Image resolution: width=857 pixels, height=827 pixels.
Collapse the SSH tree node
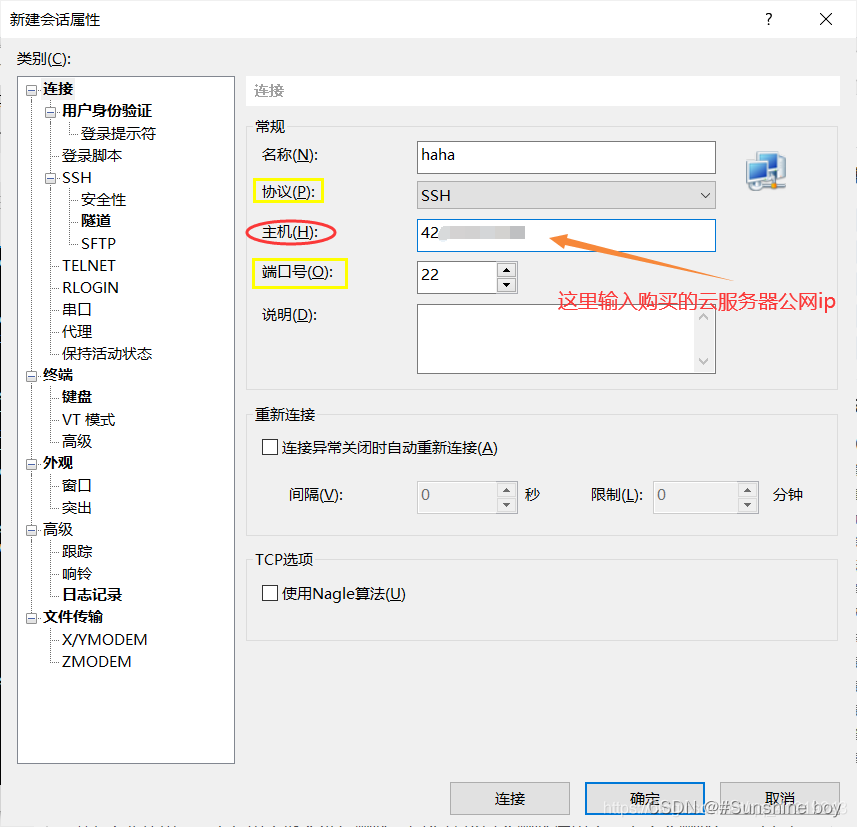click(50, 178)
